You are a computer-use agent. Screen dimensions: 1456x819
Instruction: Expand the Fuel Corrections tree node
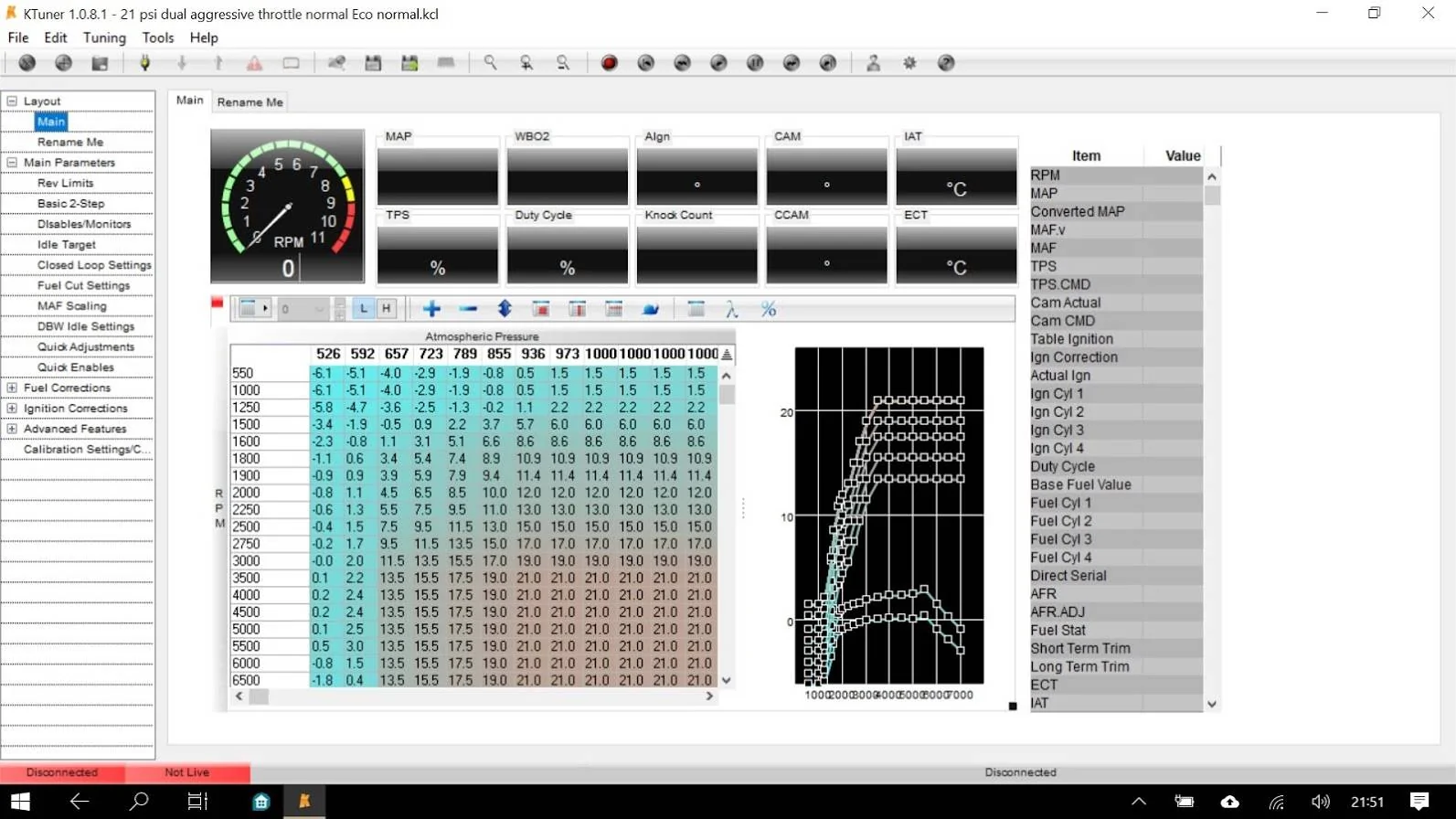pos(12,388)
